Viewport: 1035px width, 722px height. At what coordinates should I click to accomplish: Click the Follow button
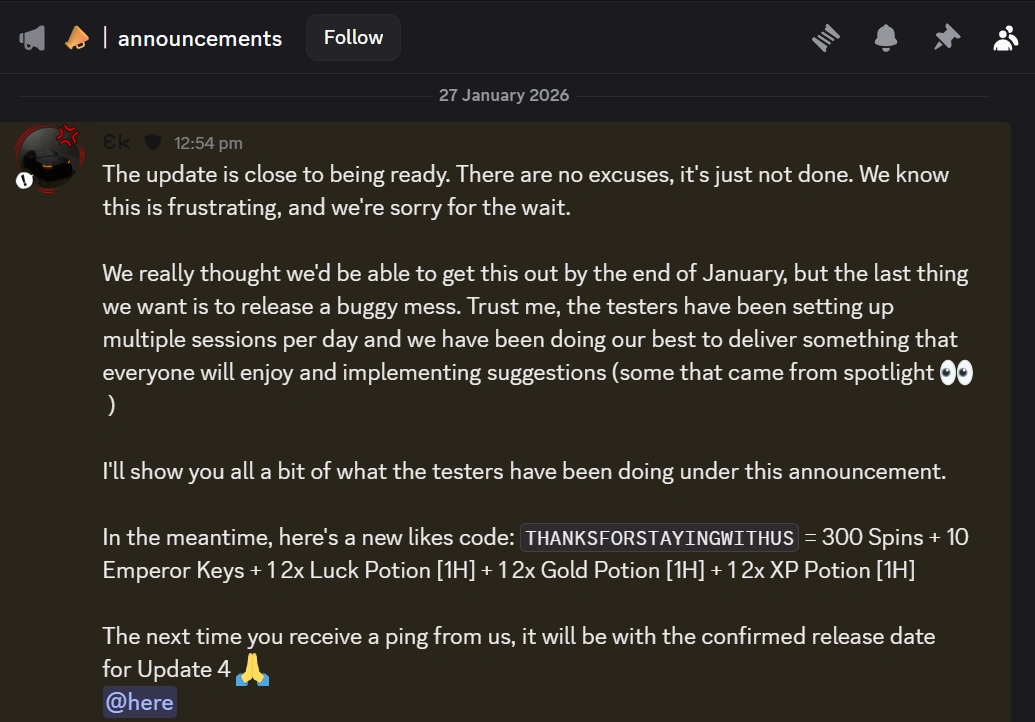click(x=353, y=38)
